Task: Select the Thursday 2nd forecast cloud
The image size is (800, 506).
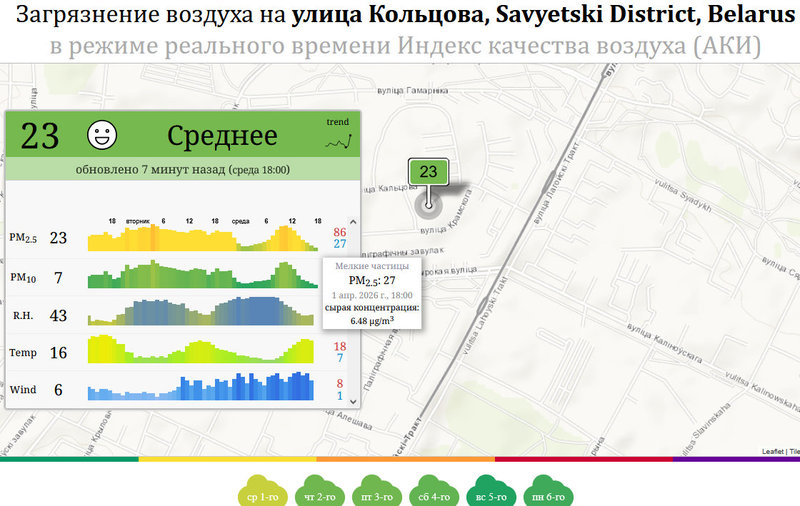Action: pyautogui.click(x=318, y=493)
